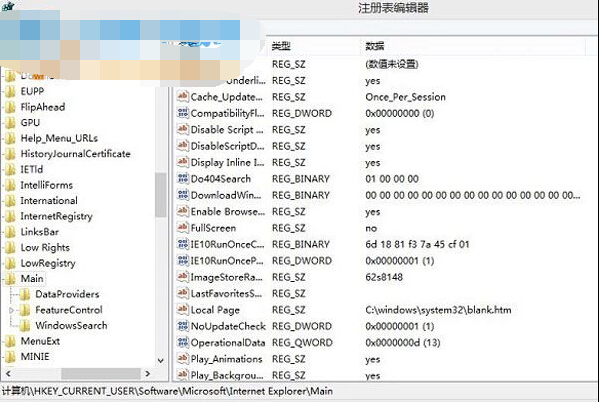
Task: Open the LowRegistry key
Action: [x=48, y=263]
